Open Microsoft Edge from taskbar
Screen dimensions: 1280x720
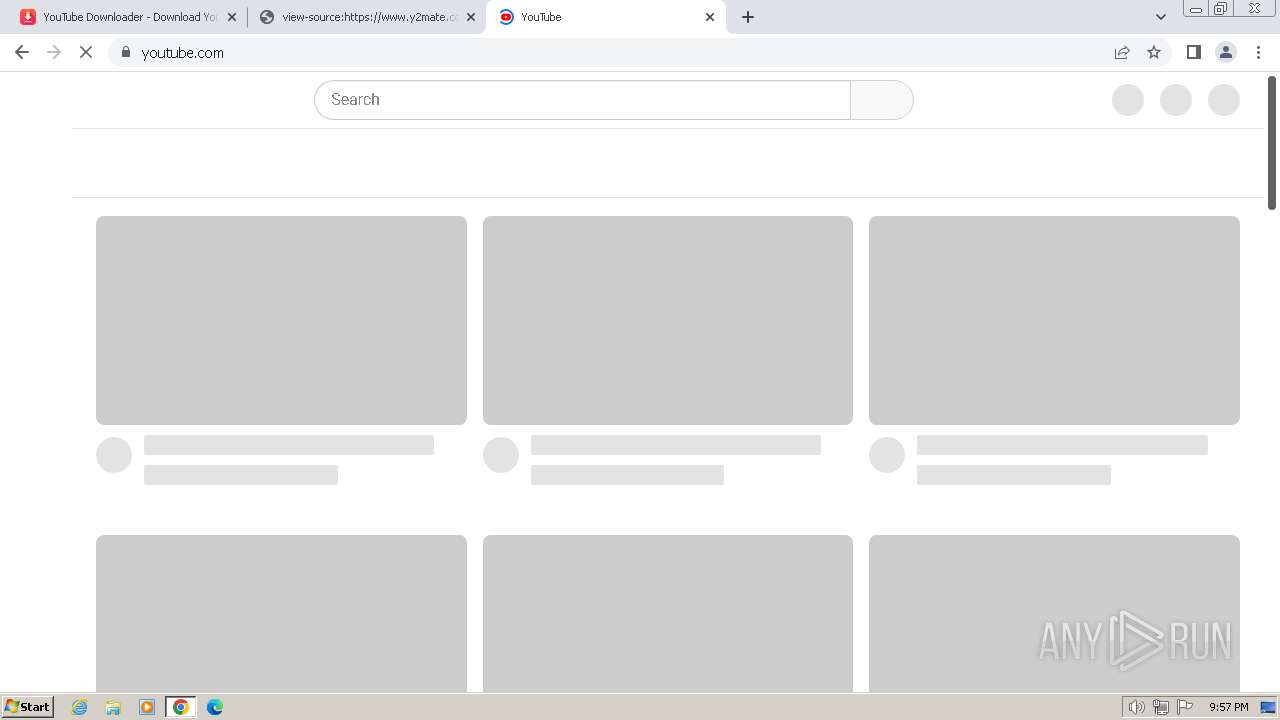215,707
